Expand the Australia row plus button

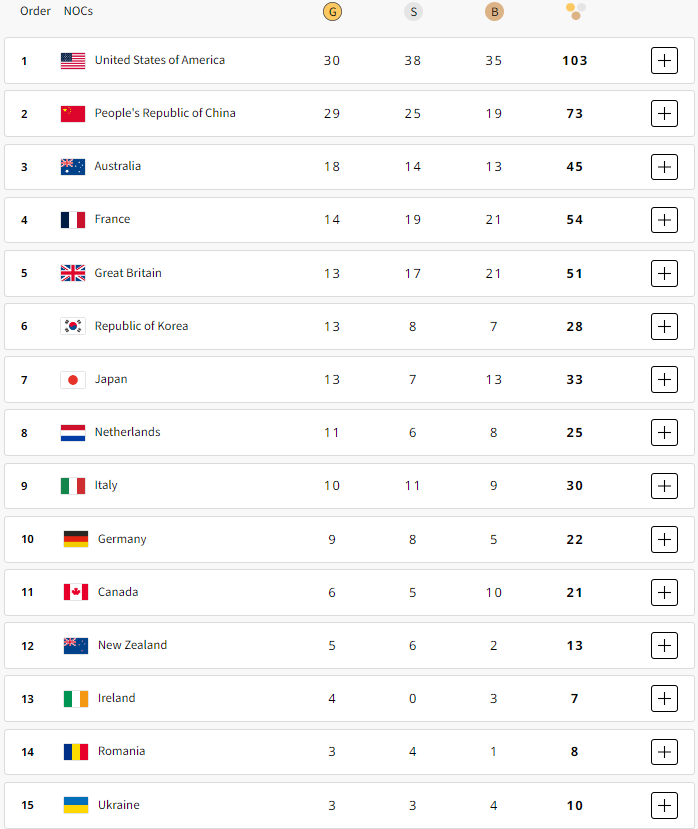[664, 167]
